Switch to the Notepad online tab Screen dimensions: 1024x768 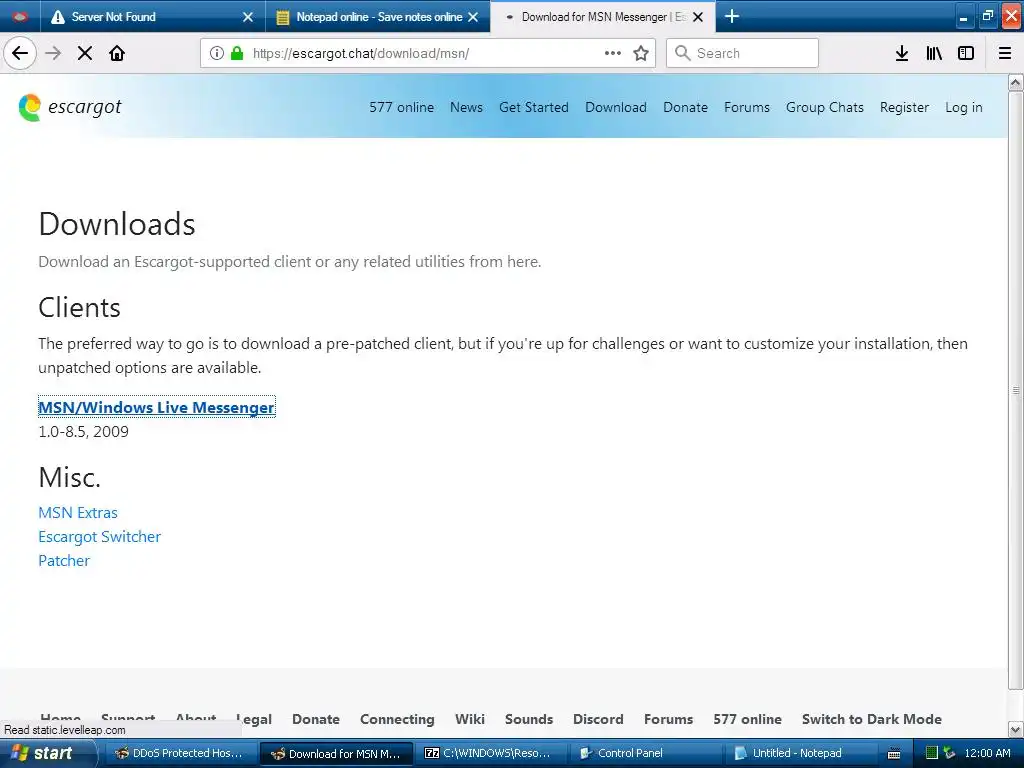click(379, 17)
